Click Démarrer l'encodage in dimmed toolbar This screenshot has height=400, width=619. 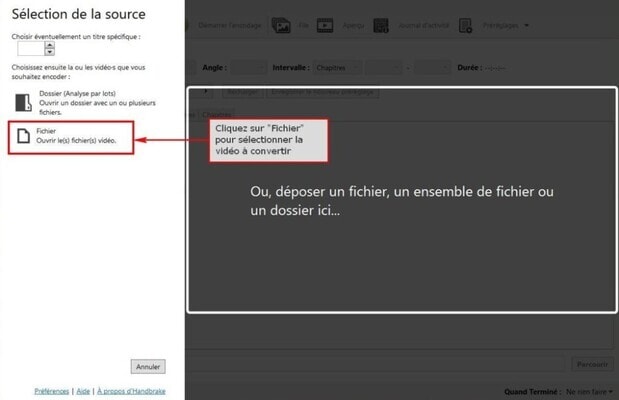(229, 25)
